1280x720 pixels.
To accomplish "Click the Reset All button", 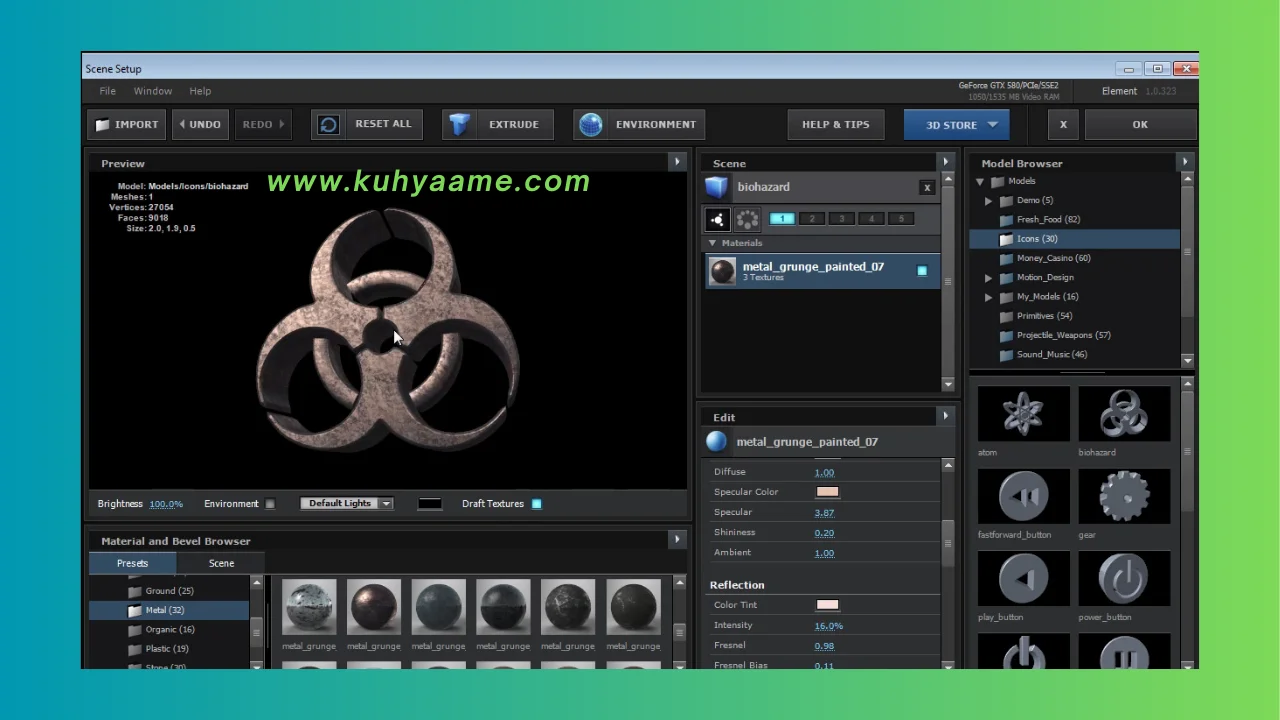I will pyautogui.click(x=366, y=124).
